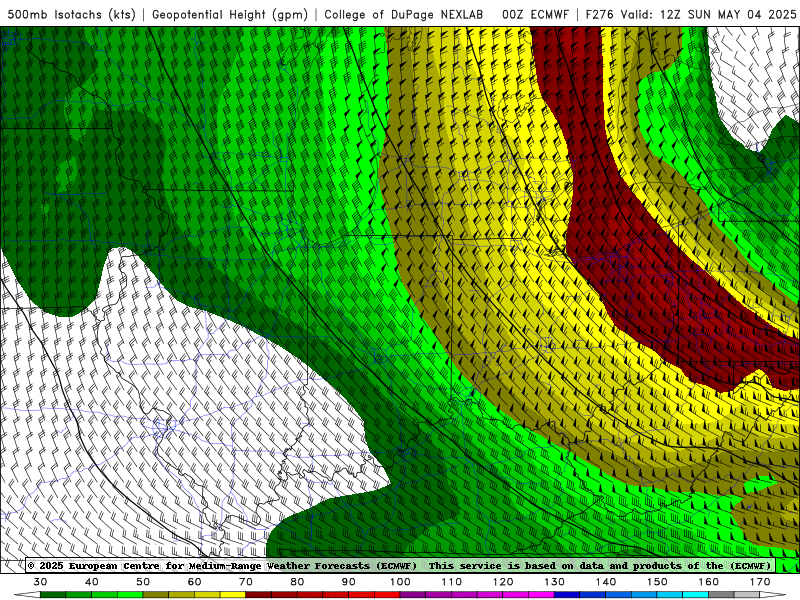The image size is (800, 600).
Task: Click the 30–35 kt darkest green legend swatch
Action: [x=53, y=595]
